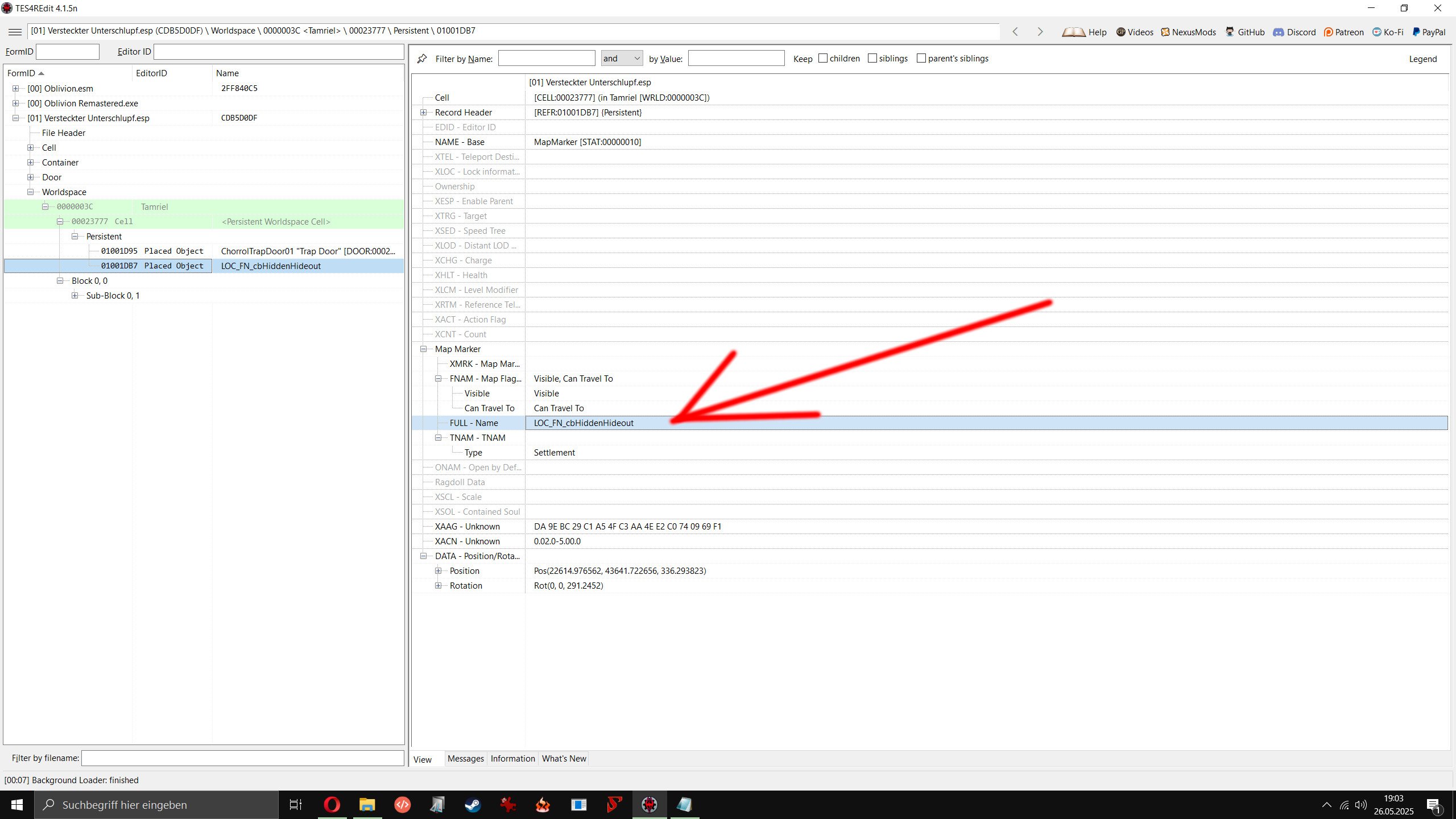Open the hamburger main menu icon
Viewport: 1456px width, 819px height.
point(15,32)
